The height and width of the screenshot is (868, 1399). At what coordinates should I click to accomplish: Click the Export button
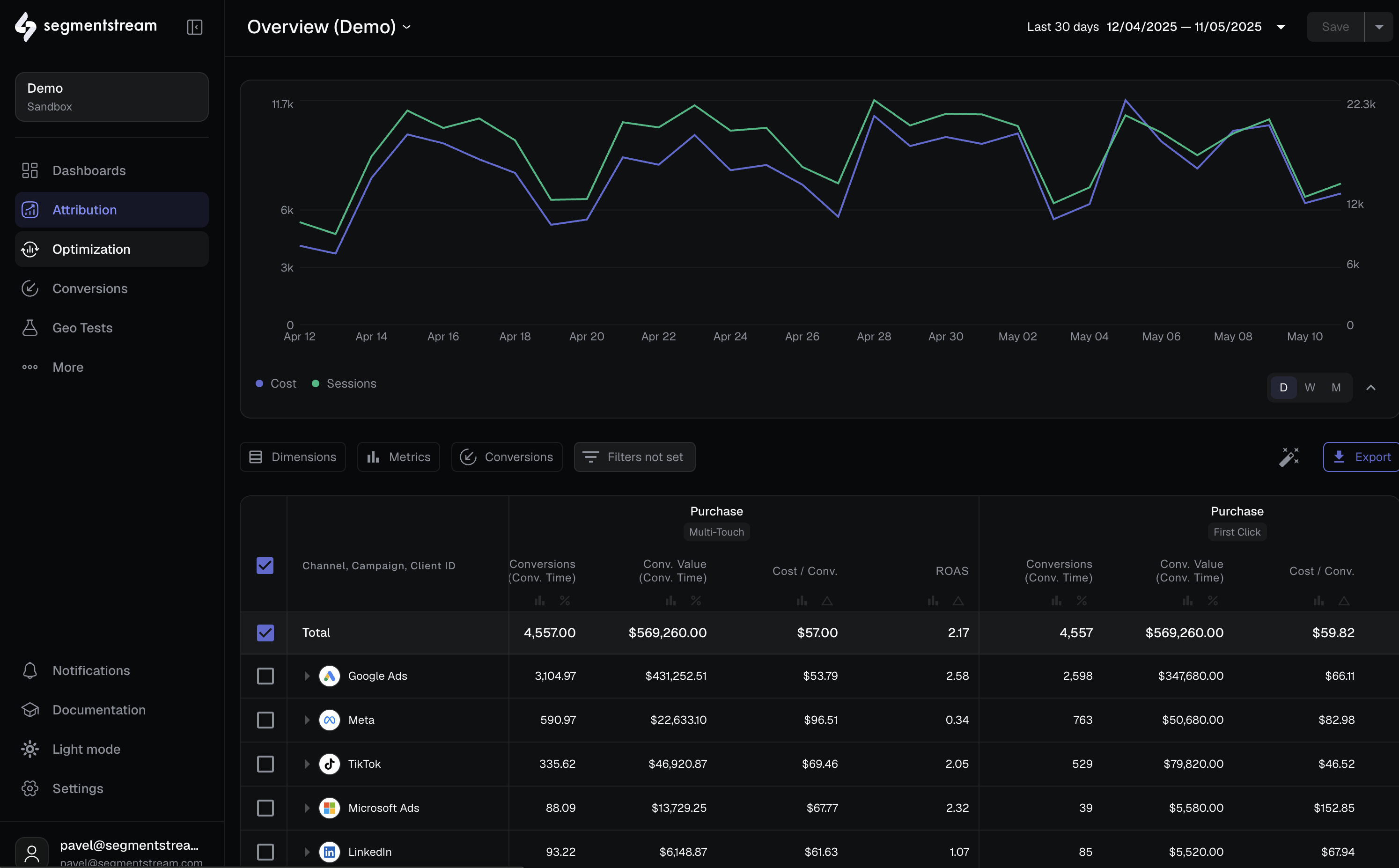pos(1361,457)
